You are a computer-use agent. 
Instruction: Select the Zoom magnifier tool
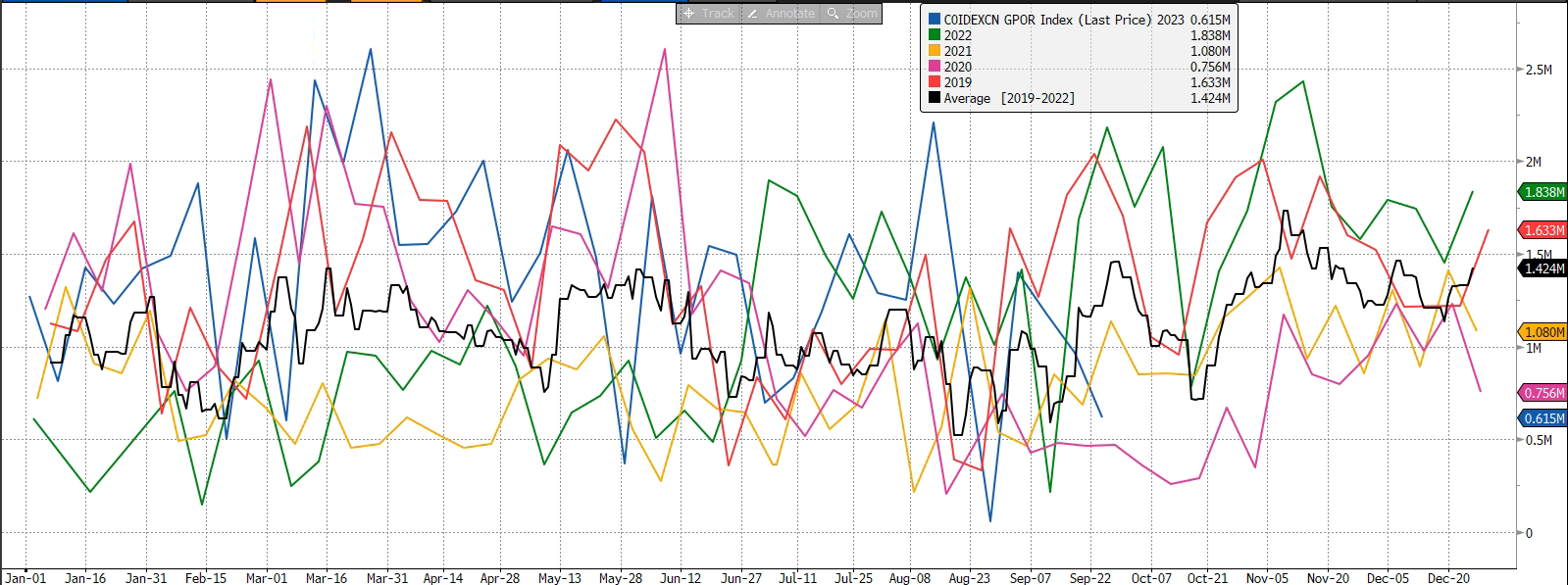(x=851, y=14)
